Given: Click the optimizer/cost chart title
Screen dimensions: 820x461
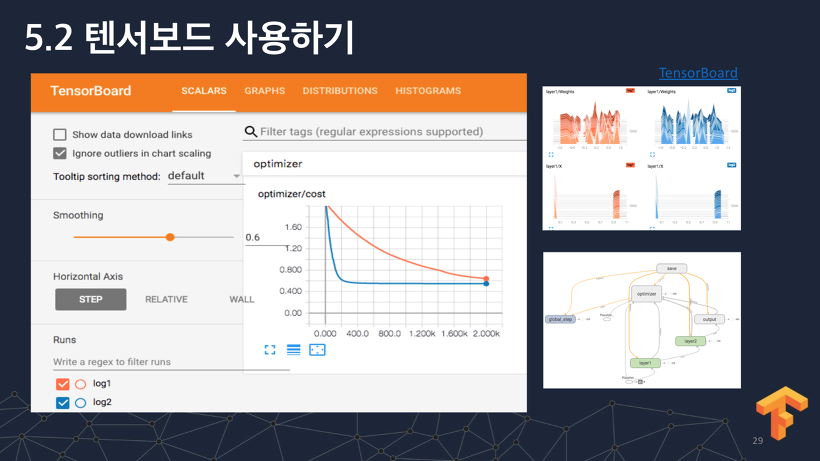Looking at the screenshot, I should pos(291,194).
